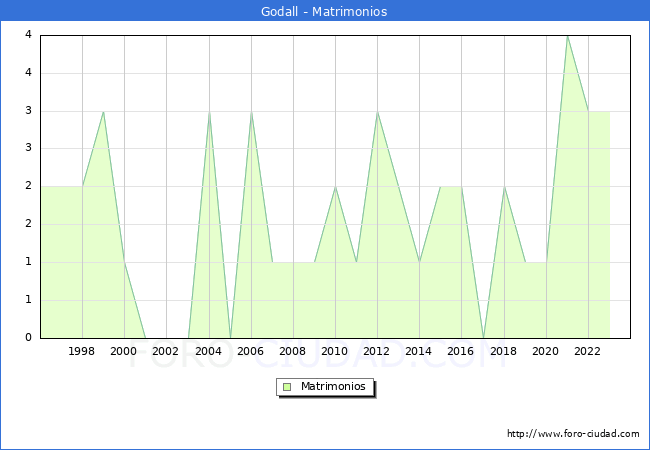Click the 2004 x-axis label
This screenshot has height=450, width=650.
point(208,351)
